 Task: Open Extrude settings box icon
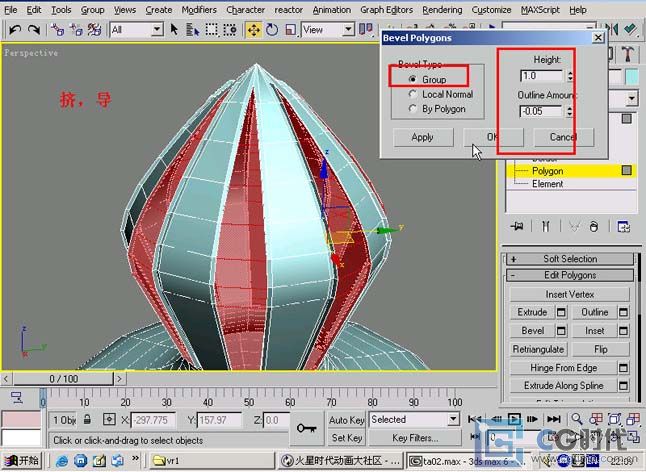coord(561,312)
